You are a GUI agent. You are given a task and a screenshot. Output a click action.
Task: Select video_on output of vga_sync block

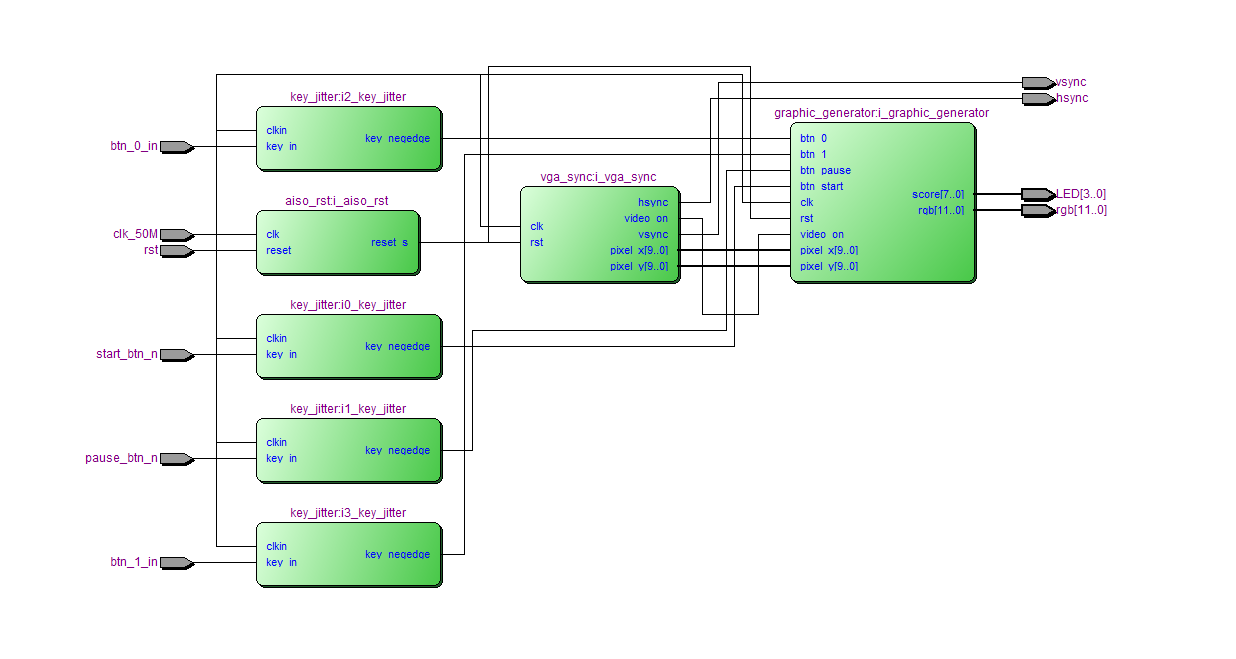point(646,218)
